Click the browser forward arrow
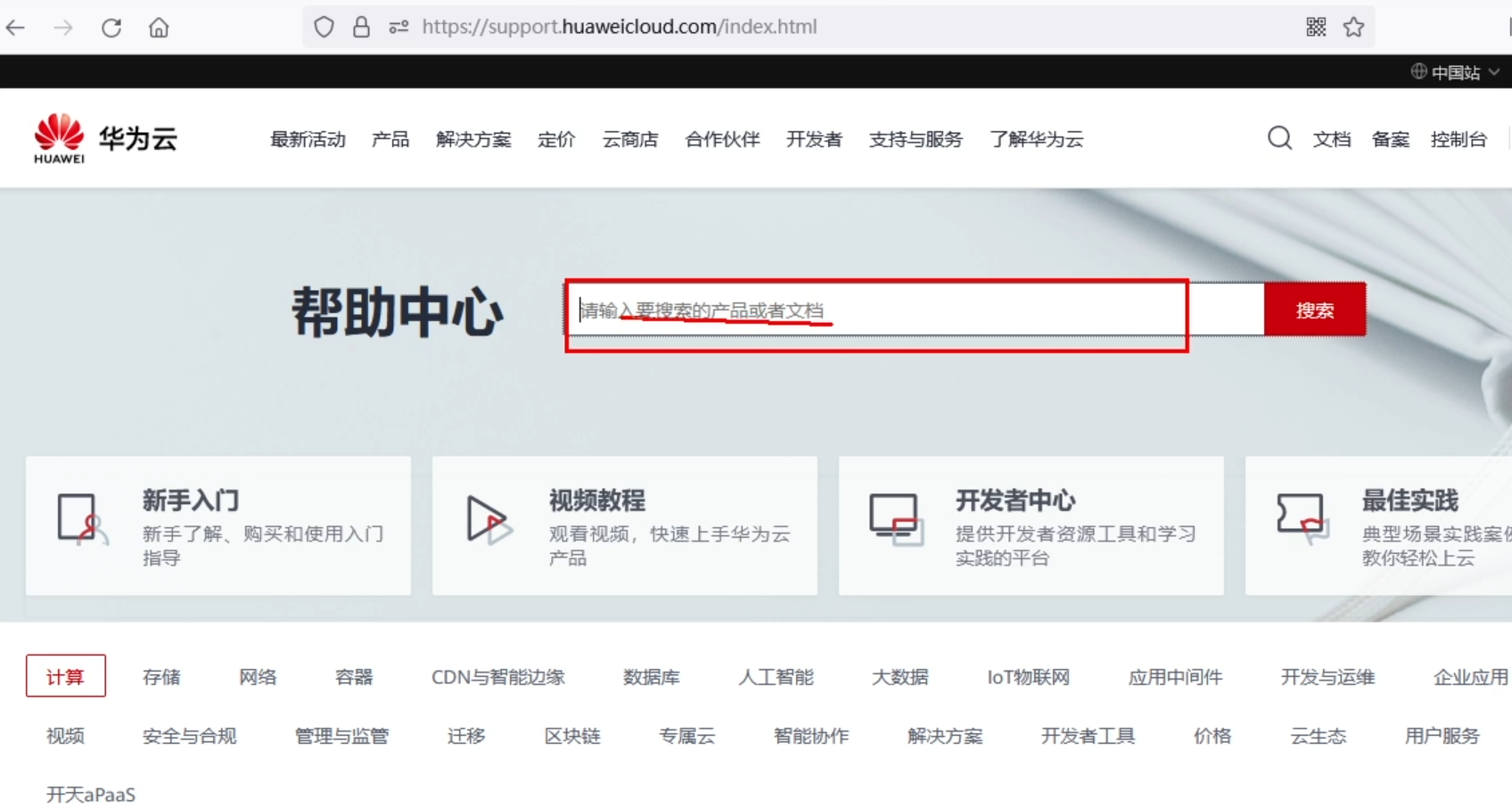 coord(63,28)
